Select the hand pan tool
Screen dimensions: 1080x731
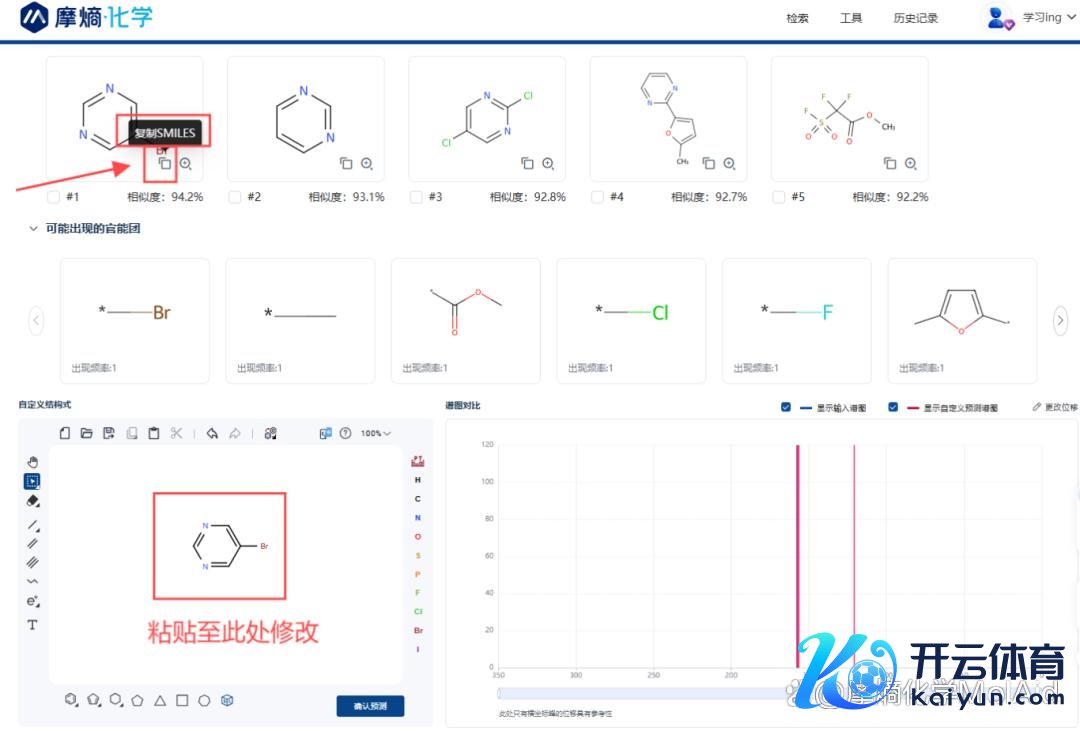[32, 461]
